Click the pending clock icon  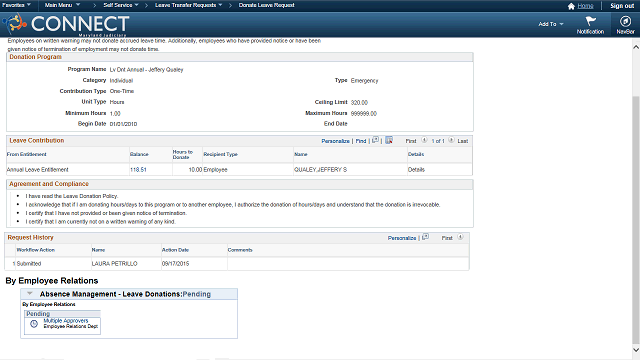(x=34, y=324)
